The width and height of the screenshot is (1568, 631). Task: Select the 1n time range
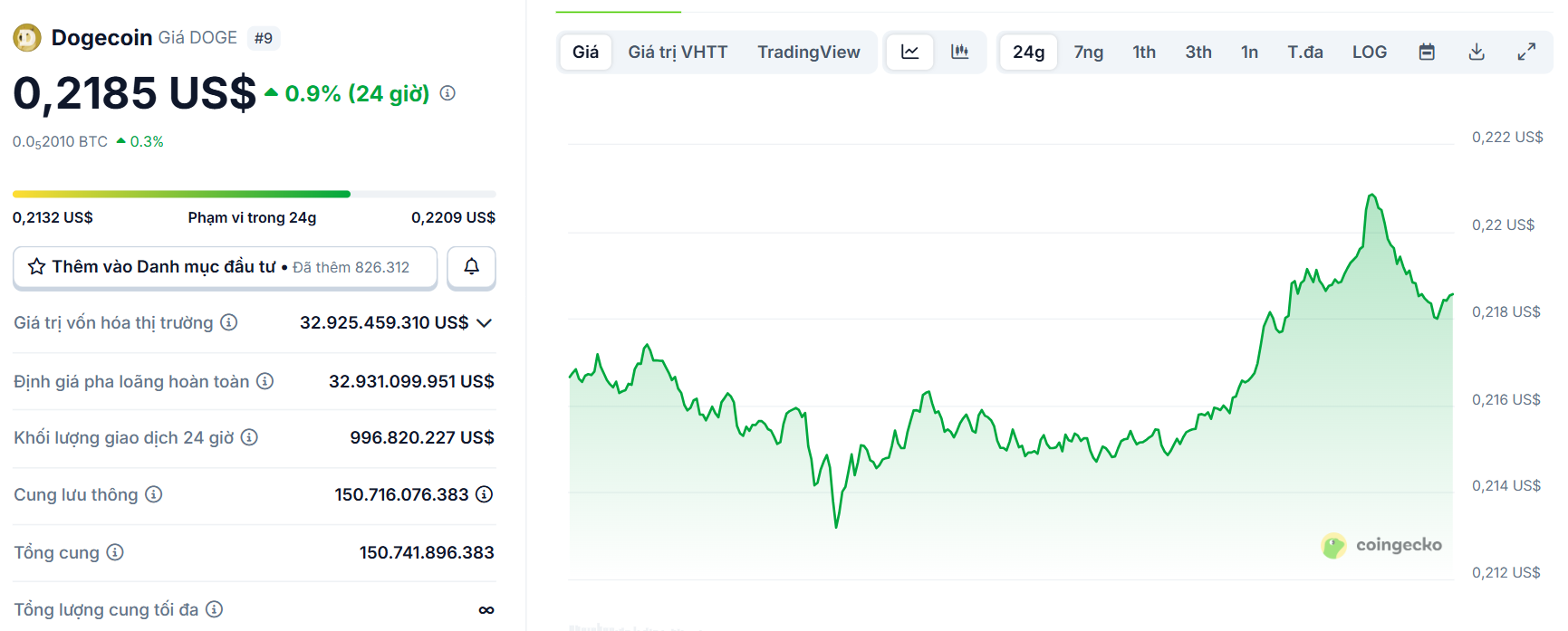coord(1249,52)
